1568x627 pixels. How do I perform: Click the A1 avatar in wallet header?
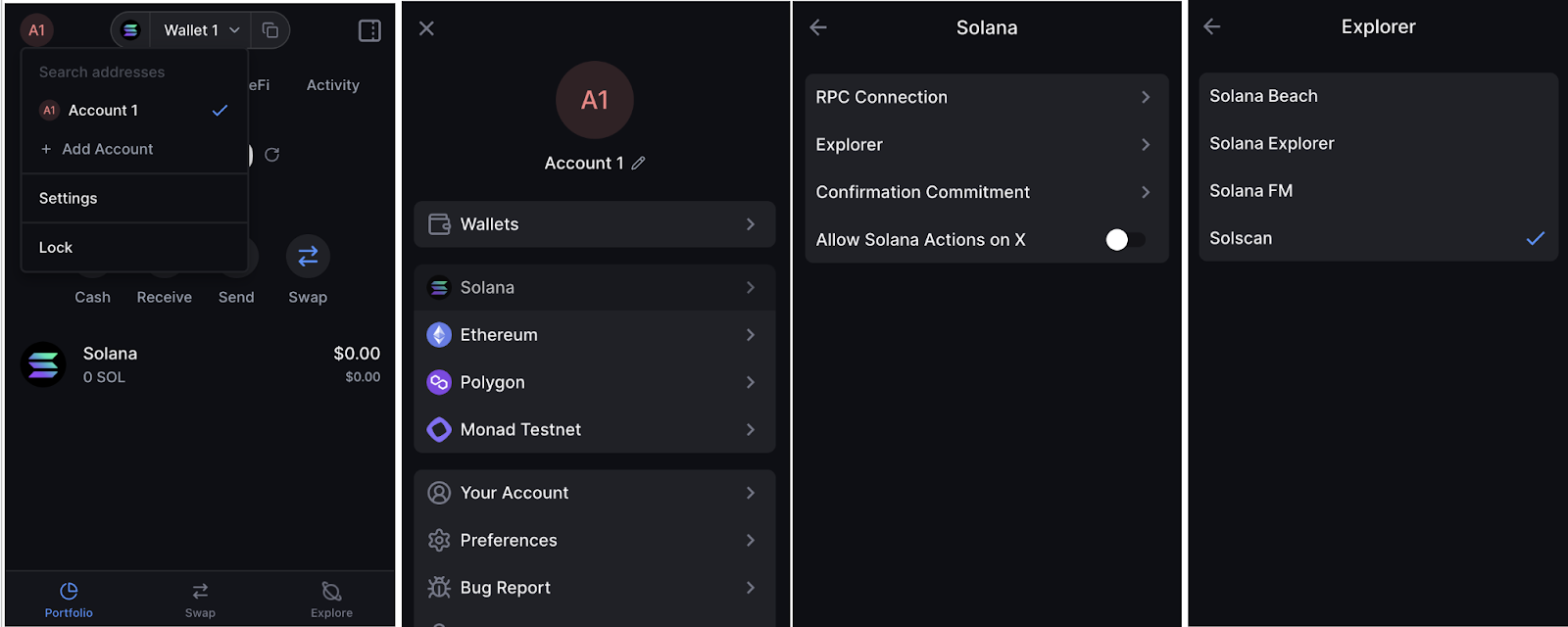[x=36, y=30]
